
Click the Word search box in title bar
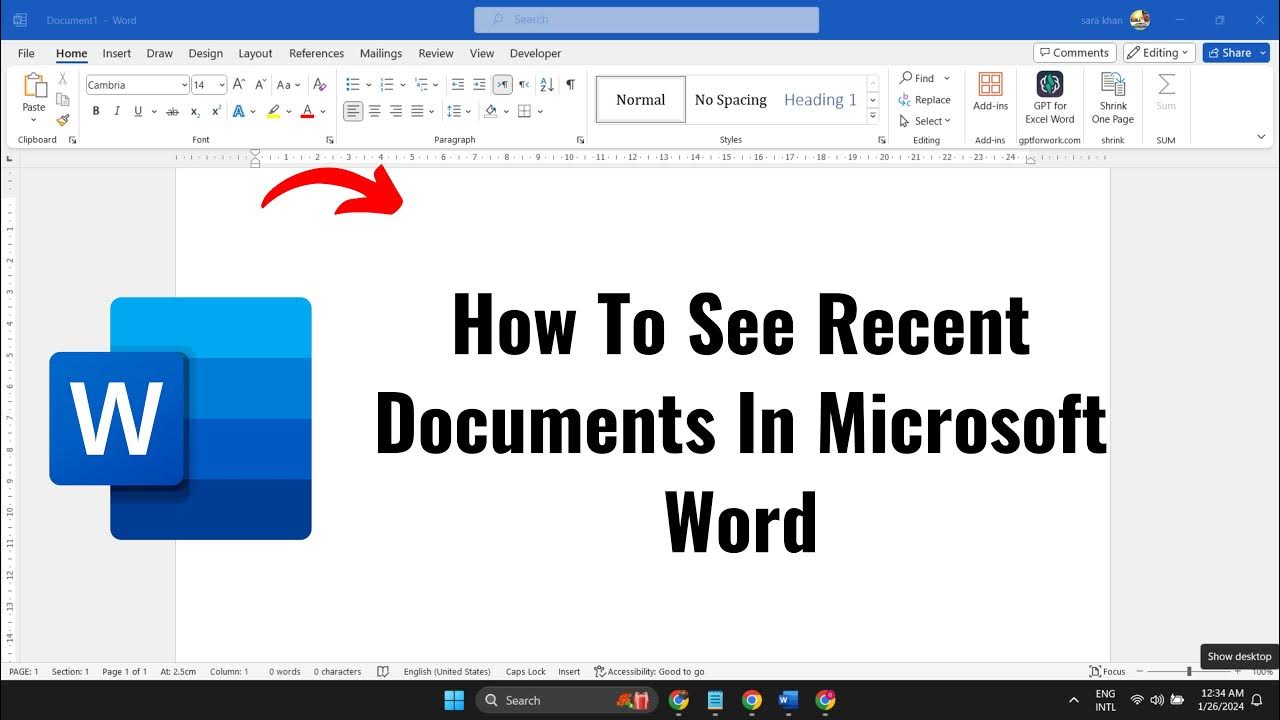(x=646, y=19)
